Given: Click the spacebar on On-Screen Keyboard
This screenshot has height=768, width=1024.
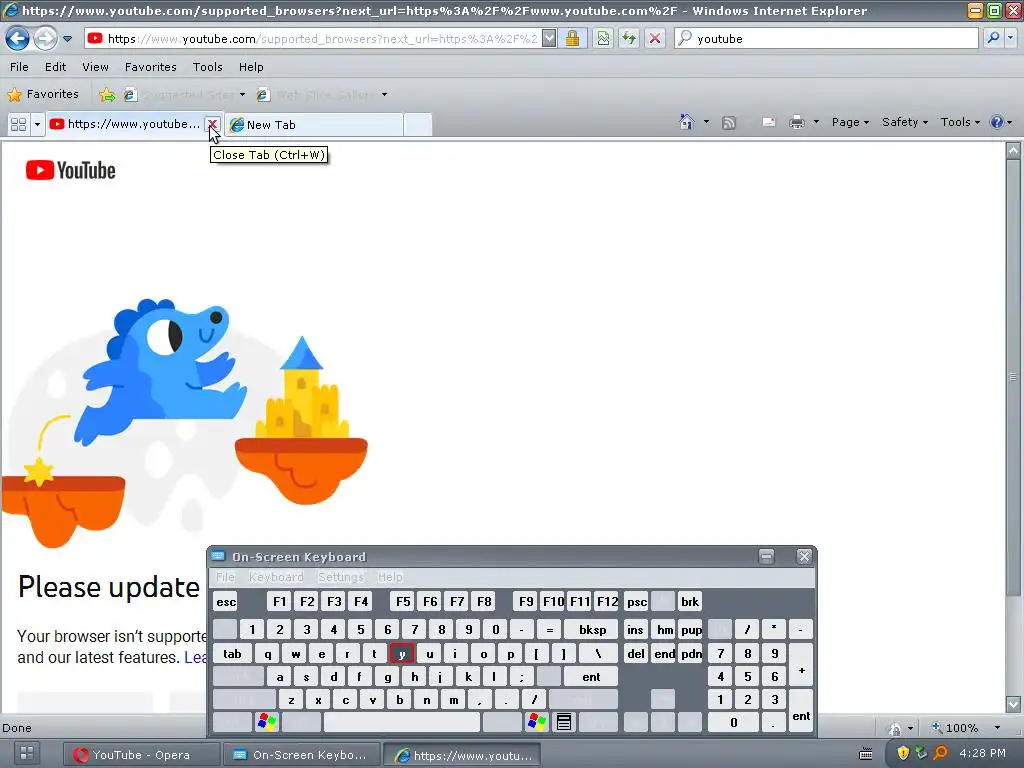Looking at the screenshot, I should tap(402, 722).
